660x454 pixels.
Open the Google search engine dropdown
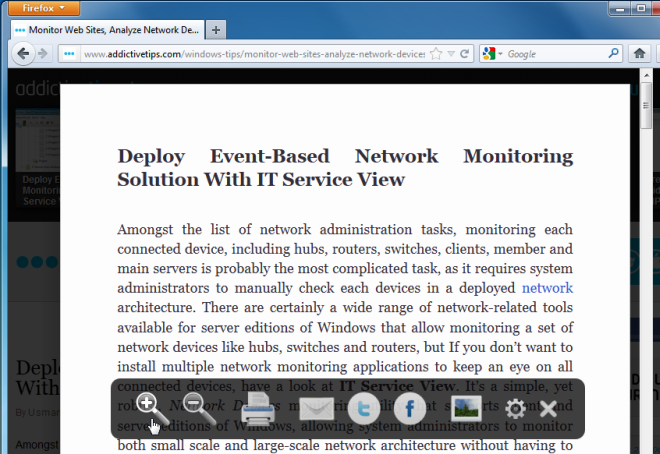coord(492,54)
